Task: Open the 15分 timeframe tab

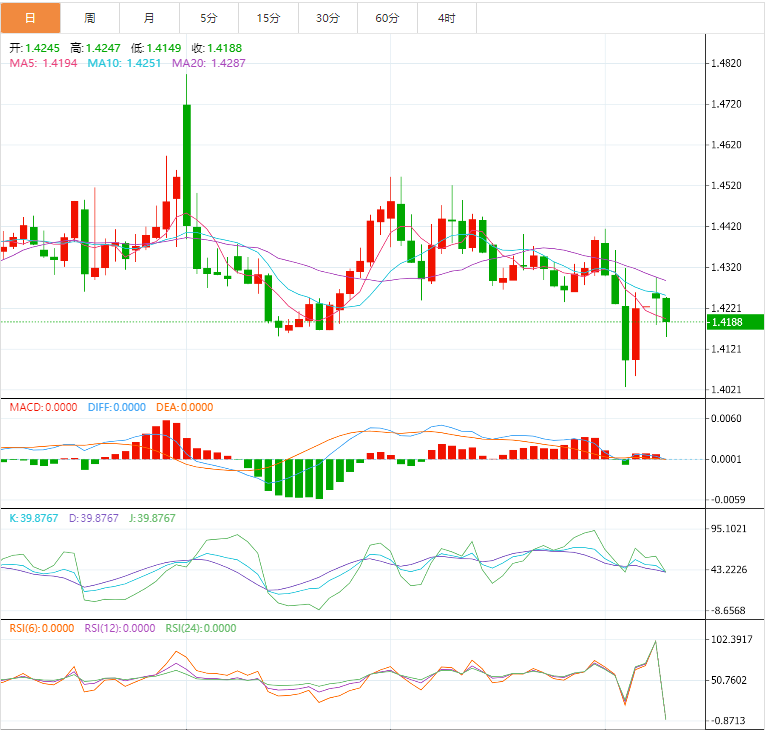Action: (268, 18)
